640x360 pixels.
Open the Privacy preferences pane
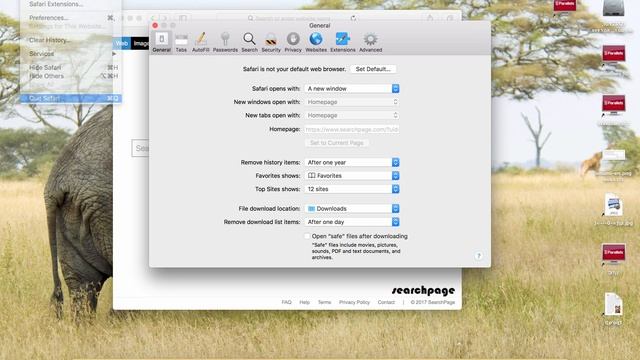pyautogui.click(x=293, y=43)
